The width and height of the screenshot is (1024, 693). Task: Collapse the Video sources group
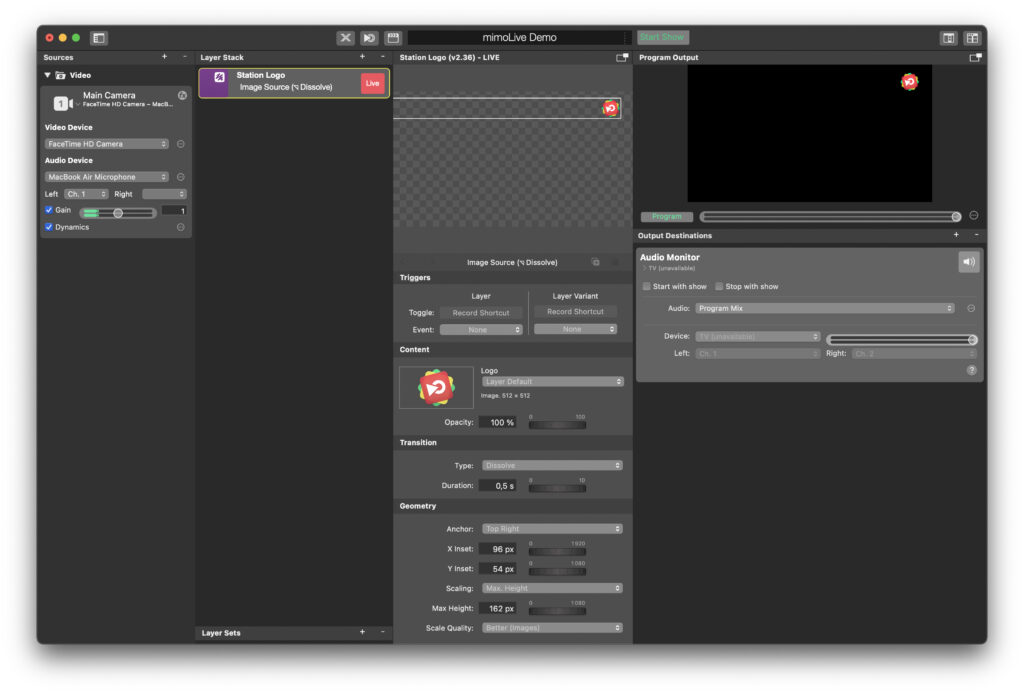coord(48,75)
